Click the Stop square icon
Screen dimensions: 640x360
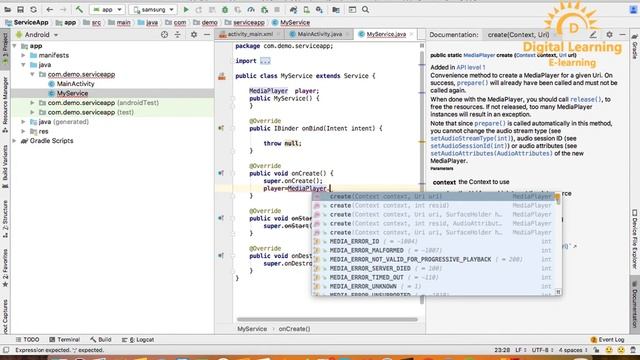point(277,9)
